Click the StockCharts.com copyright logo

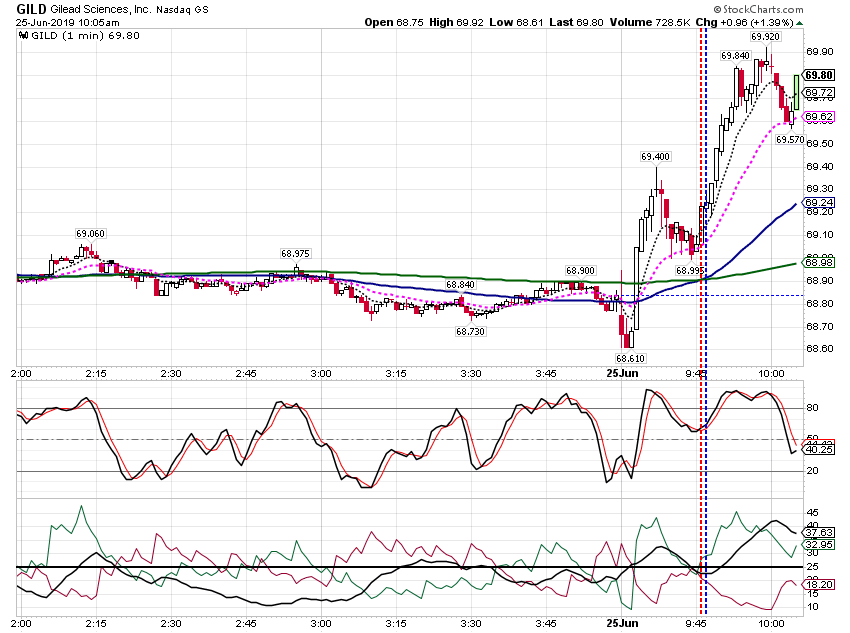coord(758,9)
